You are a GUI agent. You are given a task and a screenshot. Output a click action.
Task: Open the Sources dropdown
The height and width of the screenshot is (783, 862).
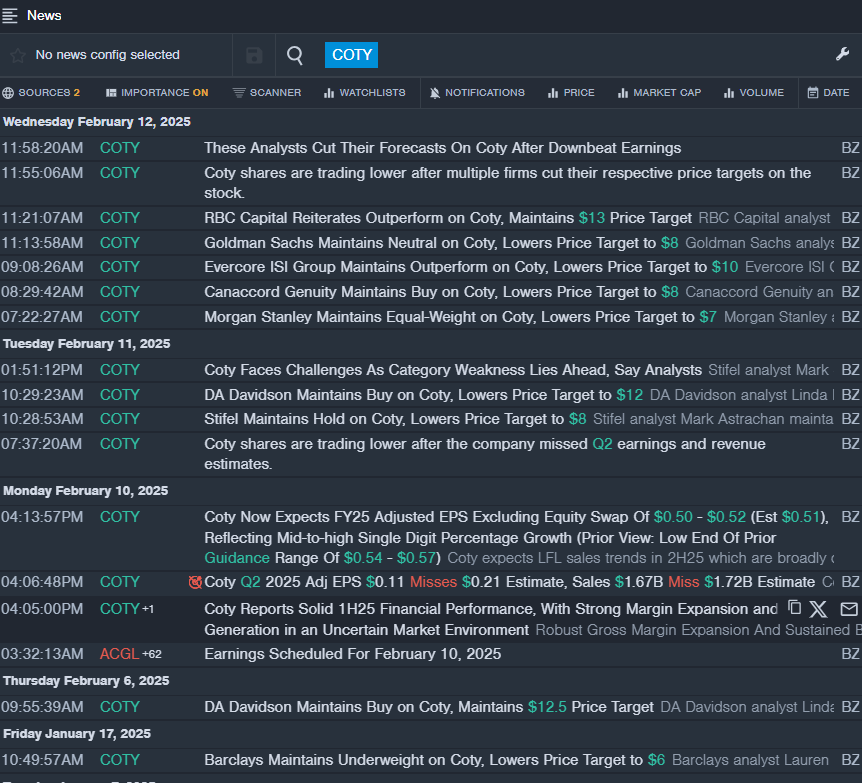[x=41, y=93]
